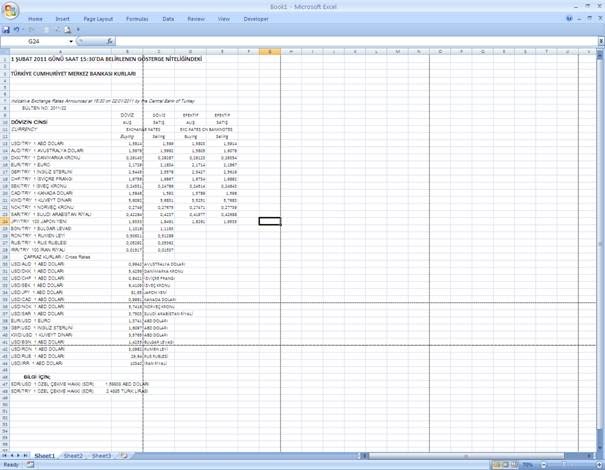
Task: Switch to Page Break Preview button
Action: click(x=514, y=465)
